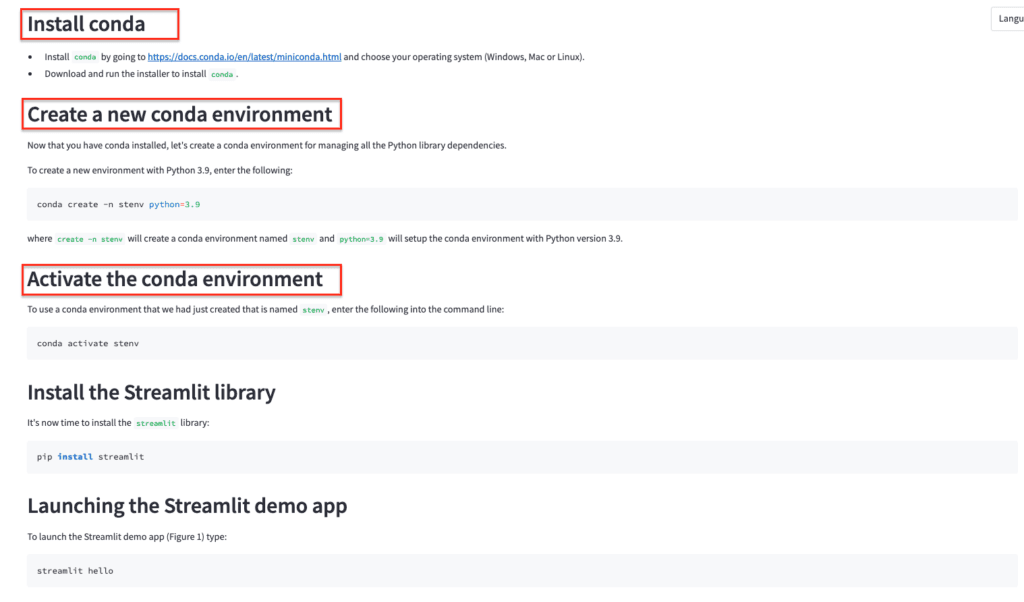Click the inline 'python=3.9' code text in the explanation
Viewport: 1024px width, 602px height.
pos(361,239)
